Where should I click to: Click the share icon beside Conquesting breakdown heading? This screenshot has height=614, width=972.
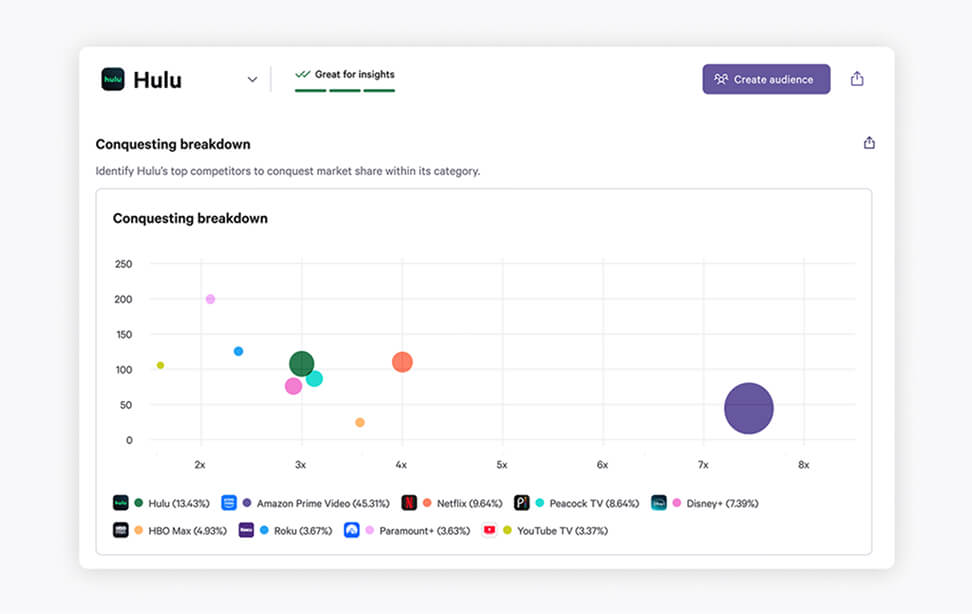coord(869,143)
